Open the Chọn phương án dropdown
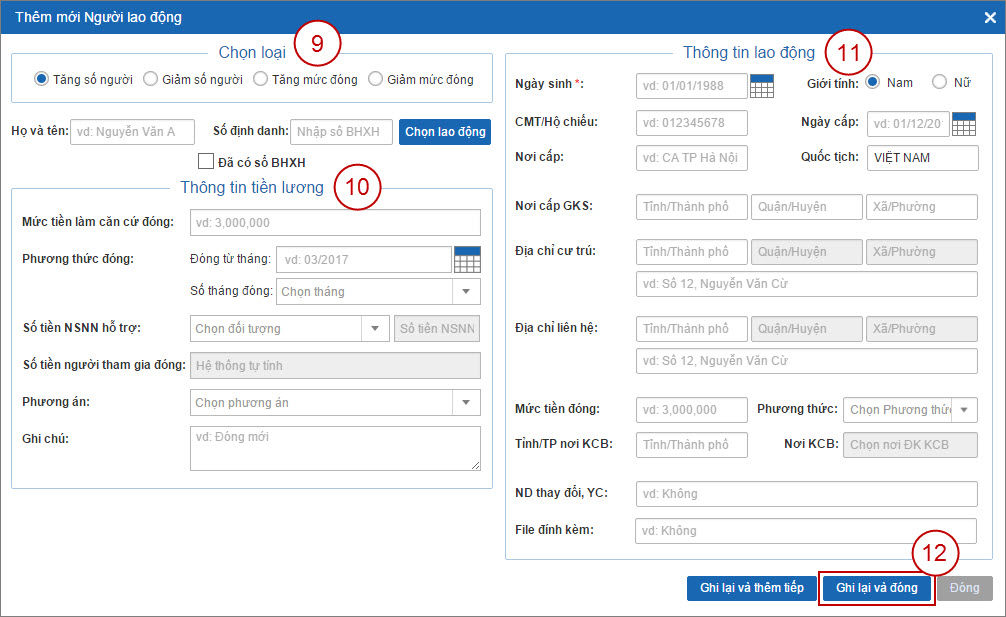This screenshot has width=1006, height=617. (x=466, y=403)
